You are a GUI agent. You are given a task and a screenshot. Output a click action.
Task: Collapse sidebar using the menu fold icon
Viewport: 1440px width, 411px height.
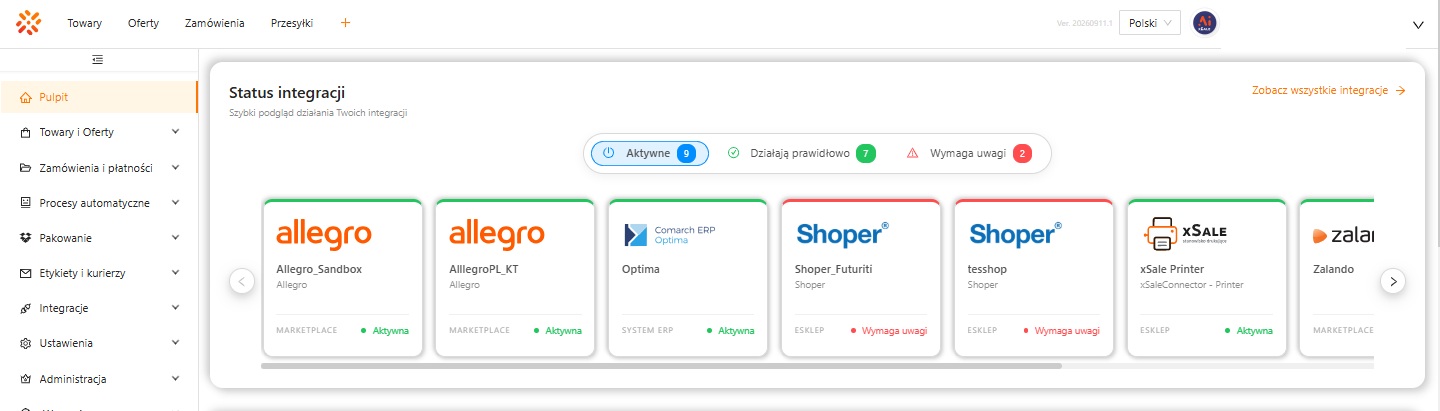[98, 60]
